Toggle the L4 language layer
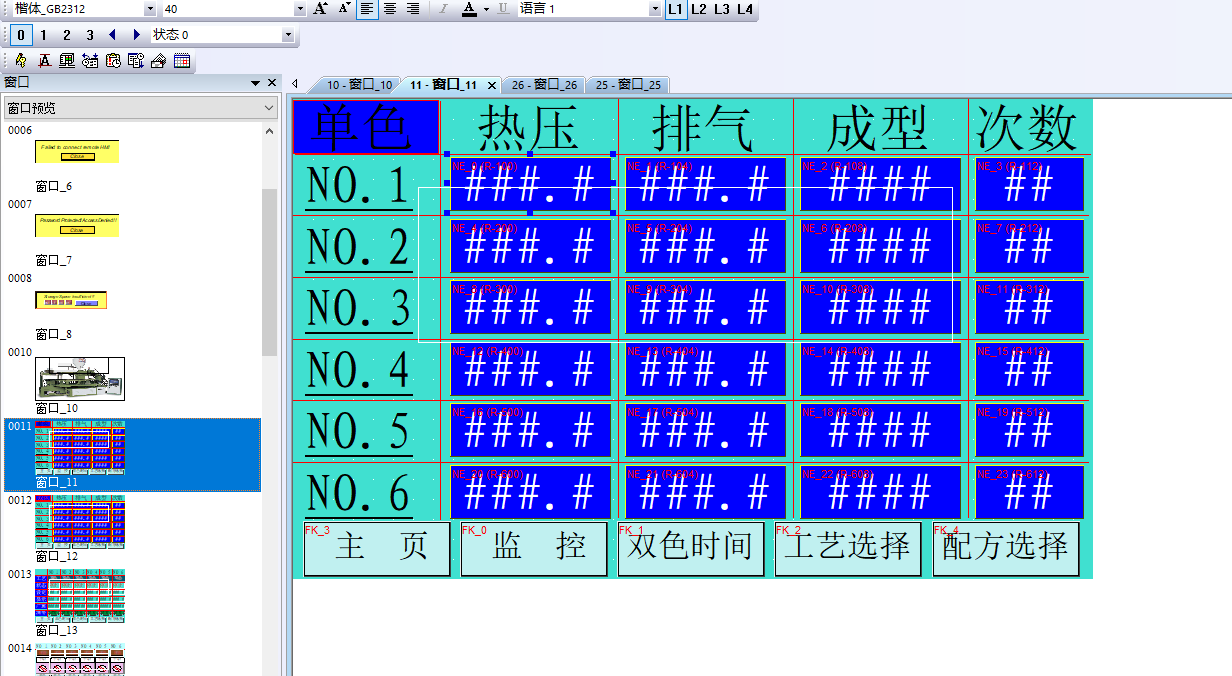Viewport: 1232px width, 676px height. click(744, 9)
